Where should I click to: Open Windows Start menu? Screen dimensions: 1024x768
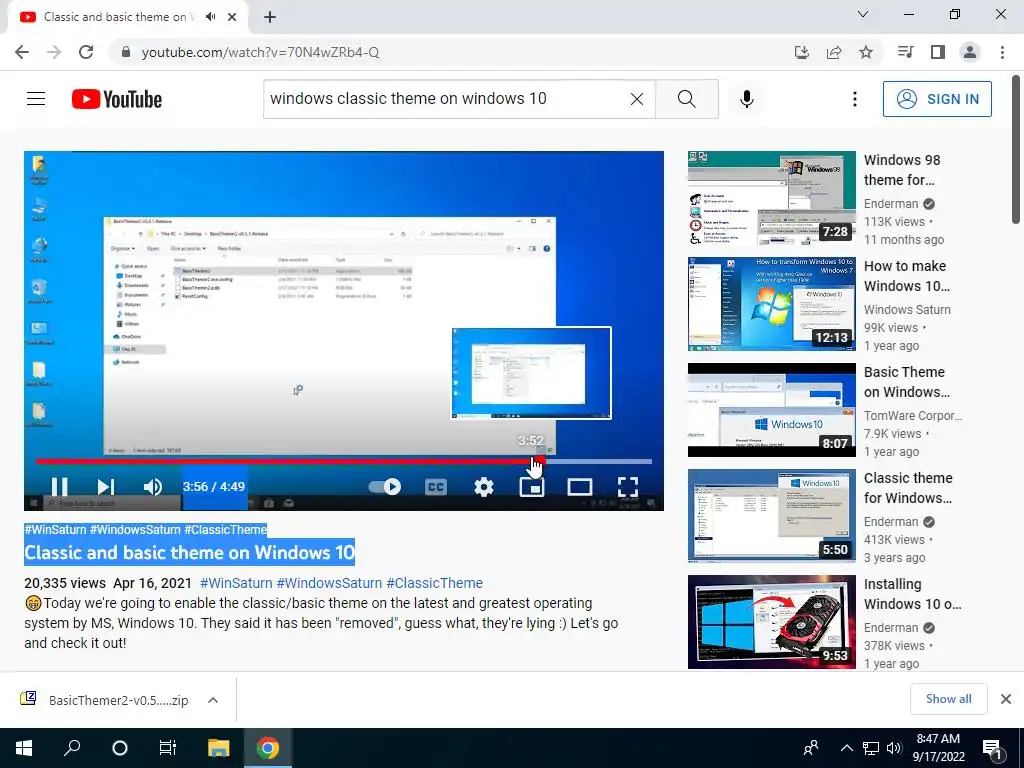click(x=24, y=748)
